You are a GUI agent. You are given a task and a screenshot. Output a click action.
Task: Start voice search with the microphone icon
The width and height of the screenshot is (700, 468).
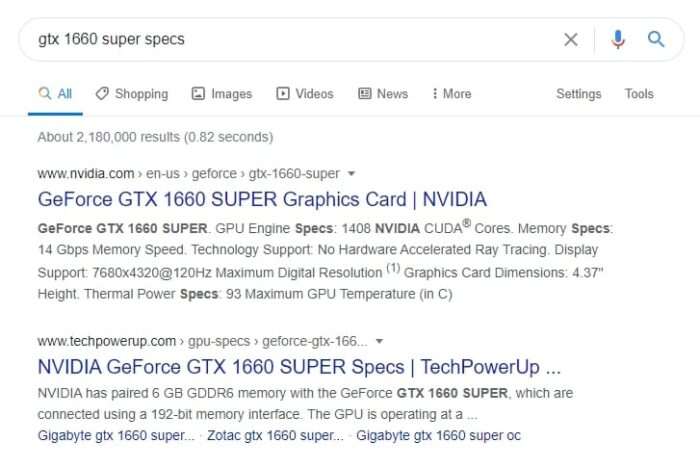pos(618,39)
